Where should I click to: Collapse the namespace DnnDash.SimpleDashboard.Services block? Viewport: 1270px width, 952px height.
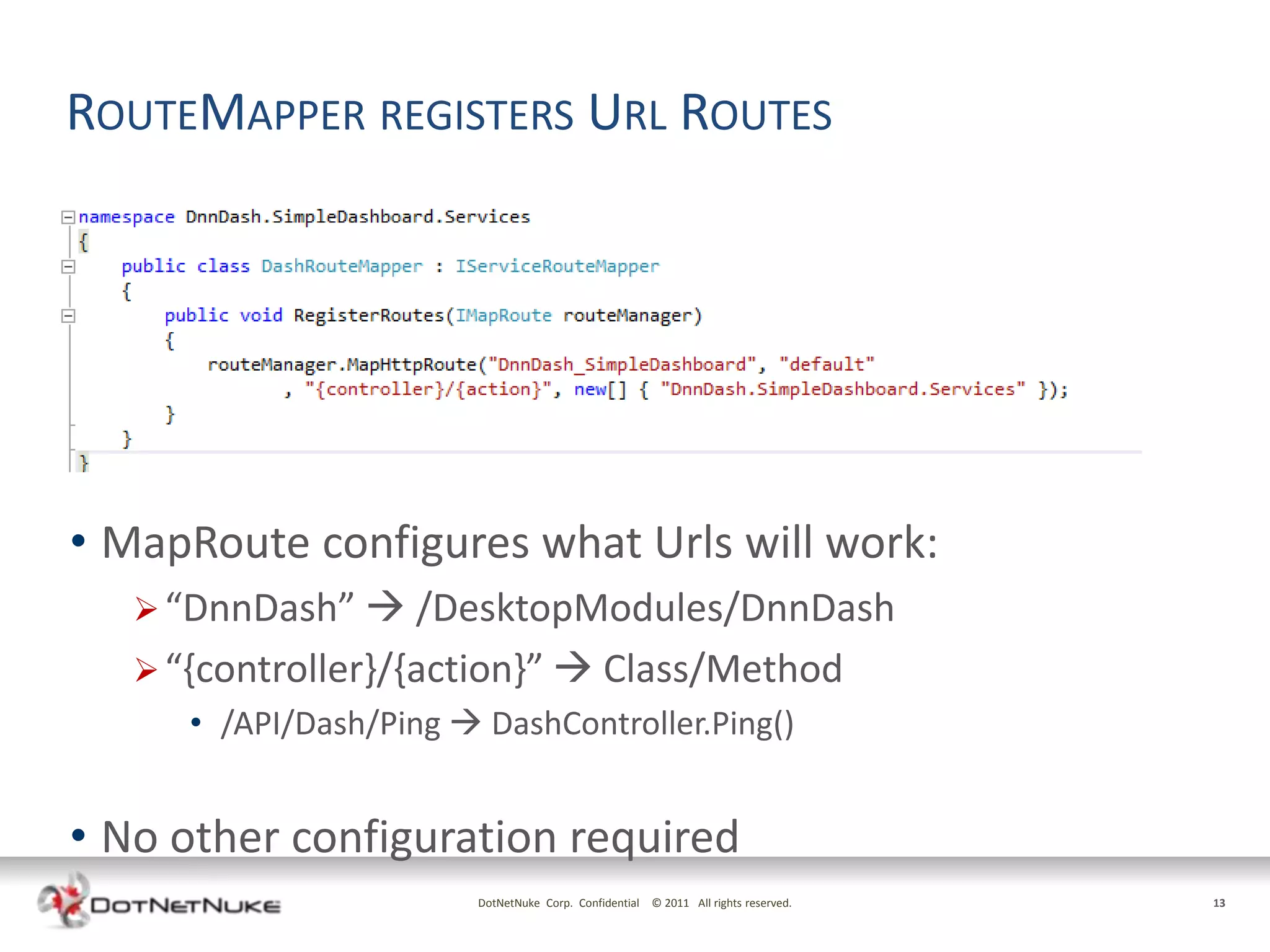68,217
